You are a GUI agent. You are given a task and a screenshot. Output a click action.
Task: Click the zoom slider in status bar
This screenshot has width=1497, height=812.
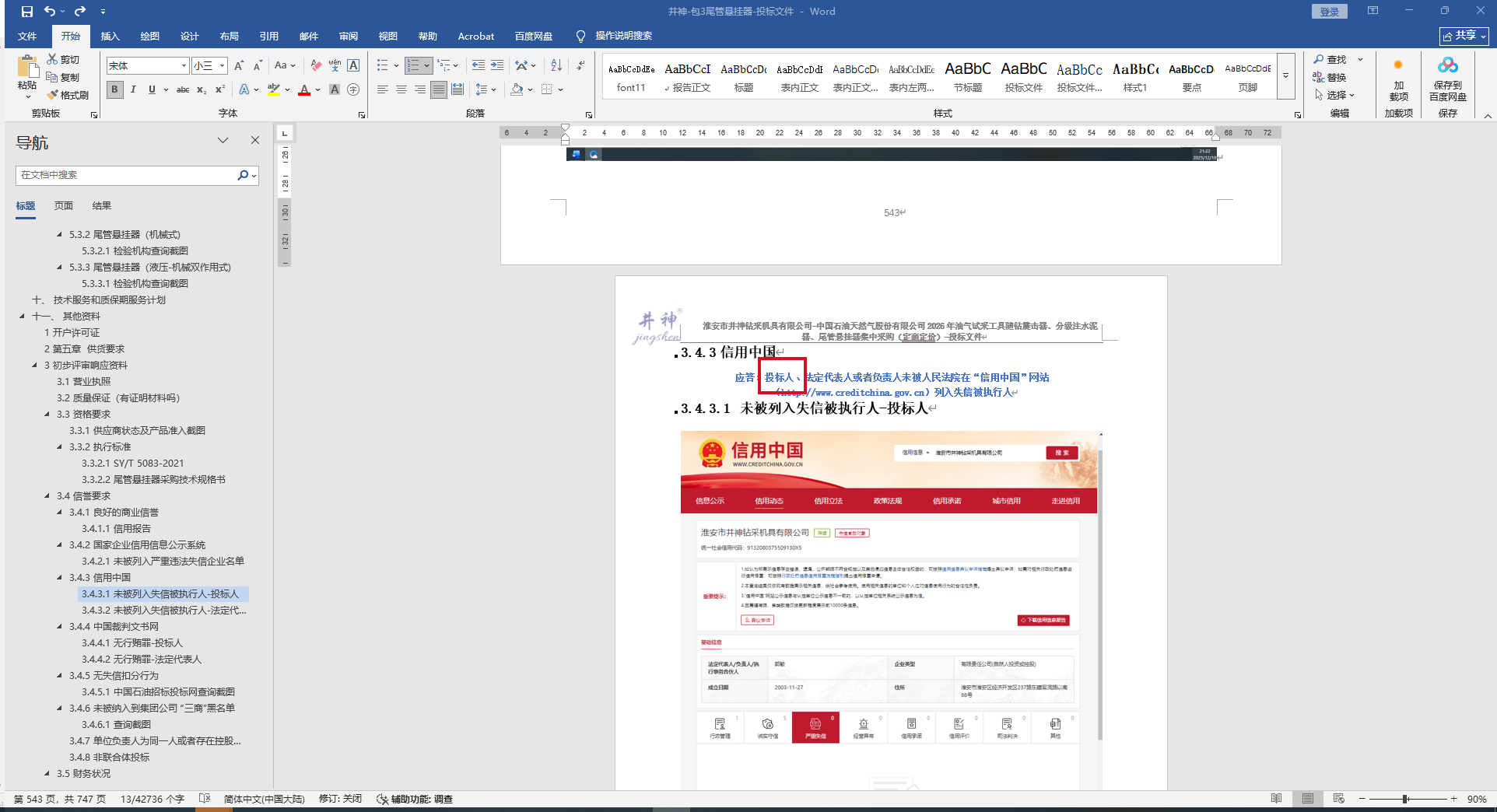[1407, 799]
